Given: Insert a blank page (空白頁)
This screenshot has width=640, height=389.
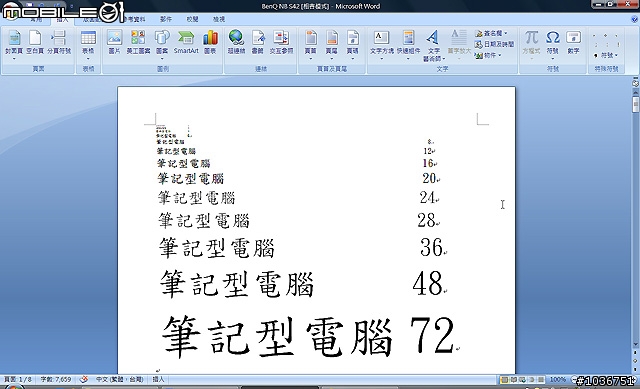Looking at the screenshot, I should point(35,43).
